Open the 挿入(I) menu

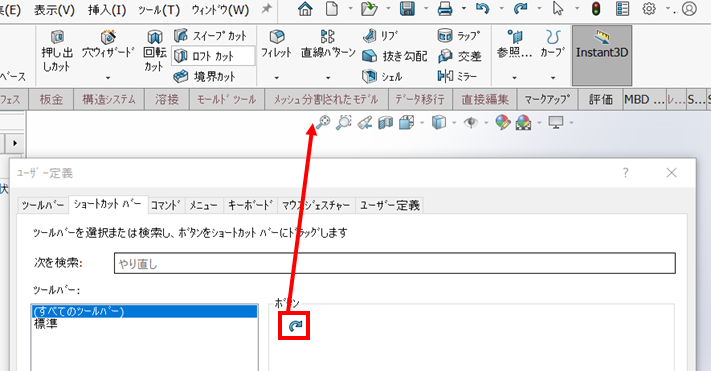click(x=107, y=10)
